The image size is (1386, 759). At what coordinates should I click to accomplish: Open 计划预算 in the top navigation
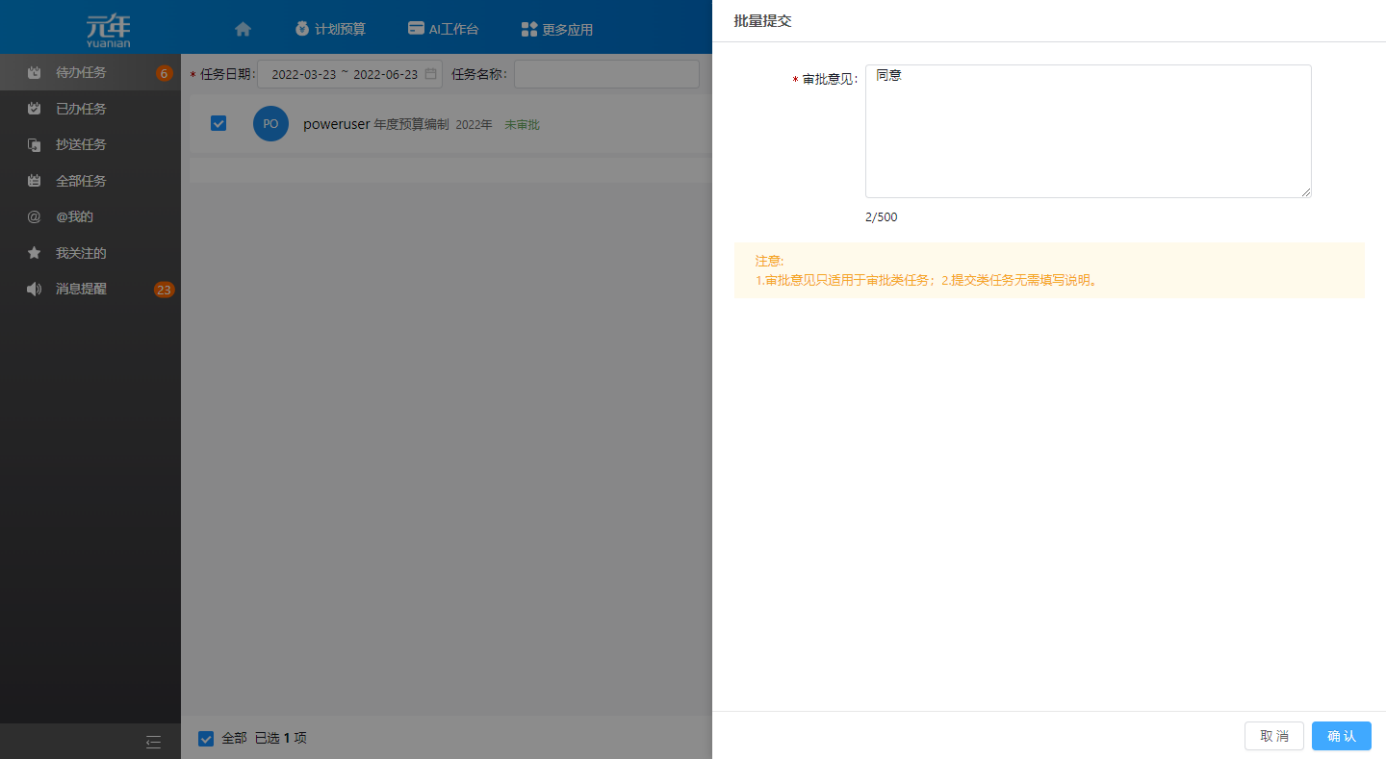[x=330, y=29]
